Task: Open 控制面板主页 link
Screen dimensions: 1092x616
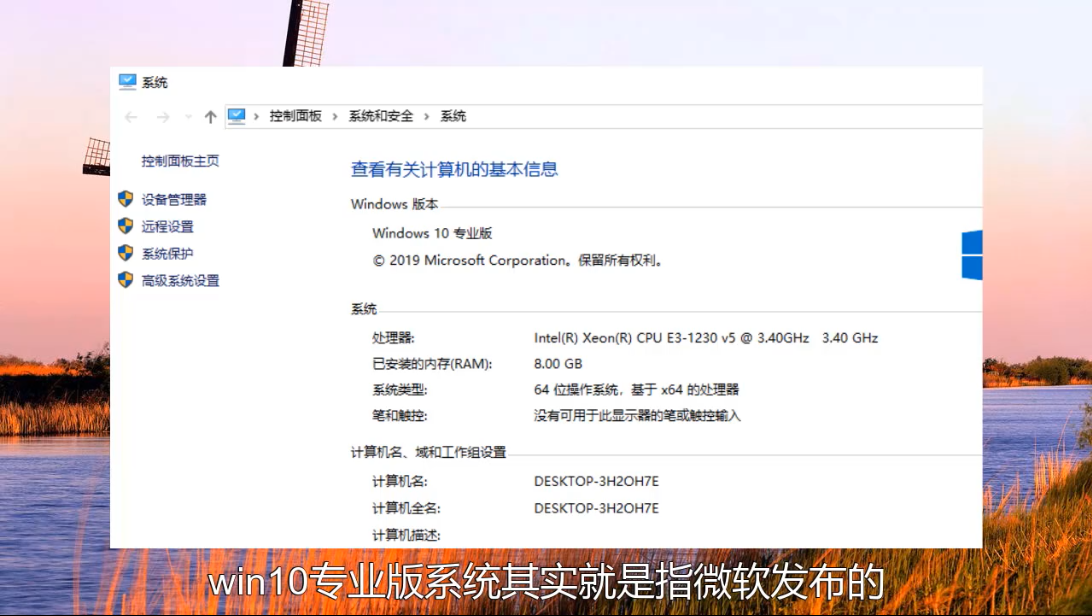Action: click(x=180, y=161)
